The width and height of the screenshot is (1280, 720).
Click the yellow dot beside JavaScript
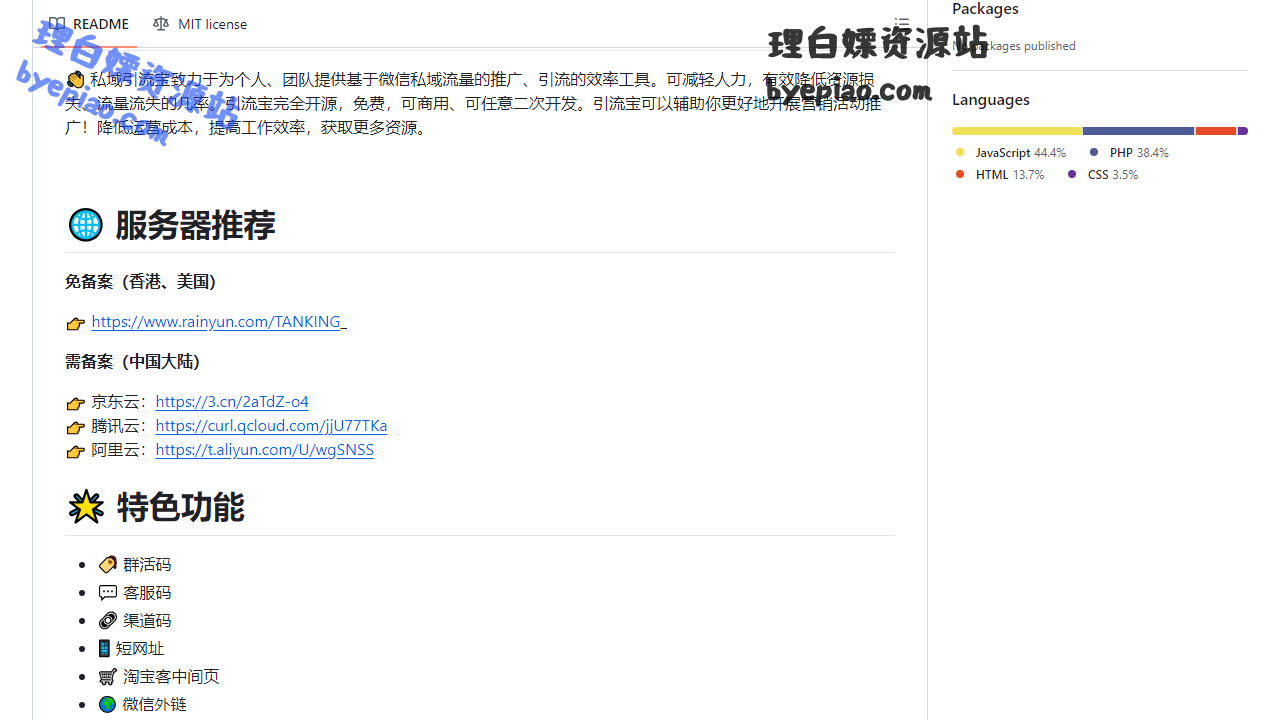(960, 153)
